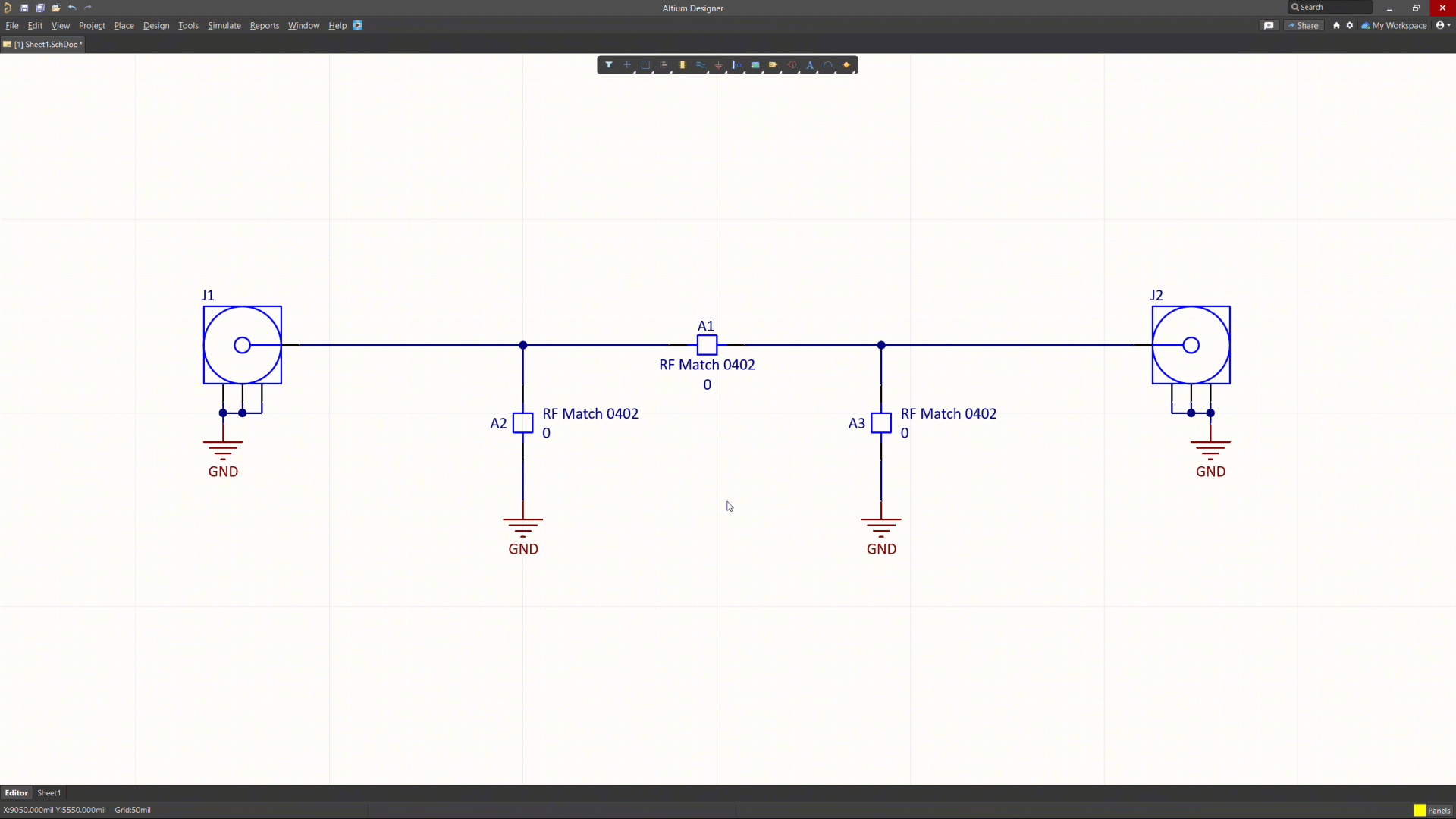This screenshot has width=1456, height=819.
Task: Select the Place Arc tool
Action: point(829,64)
